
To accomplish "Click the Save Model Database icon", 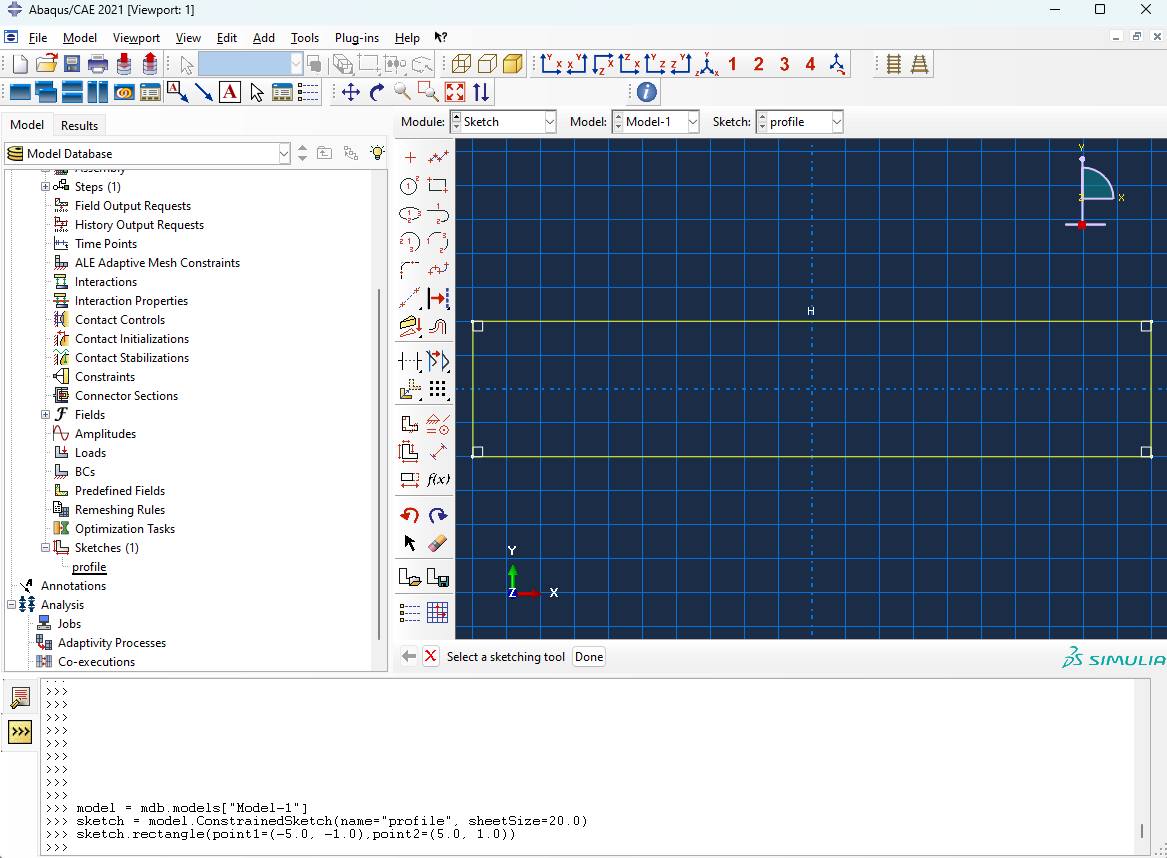I will pyautogui.click(x=72, y=64).
